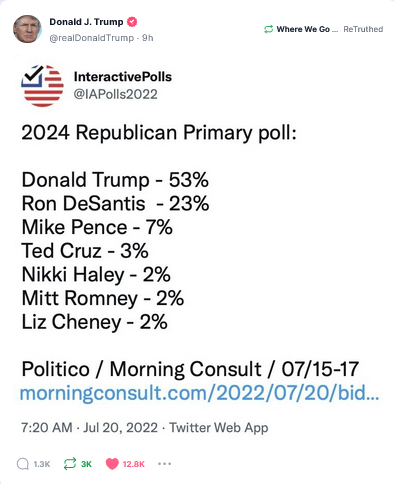This screenshot has height=484, width=394.
Task: Open the three-dot more options menu
Action: (164, 464)
